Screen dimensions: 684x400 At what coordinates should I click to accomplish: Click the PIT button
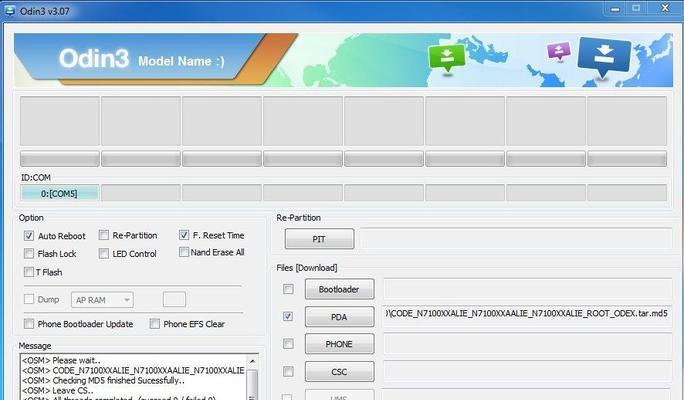[x=319, y=239]
